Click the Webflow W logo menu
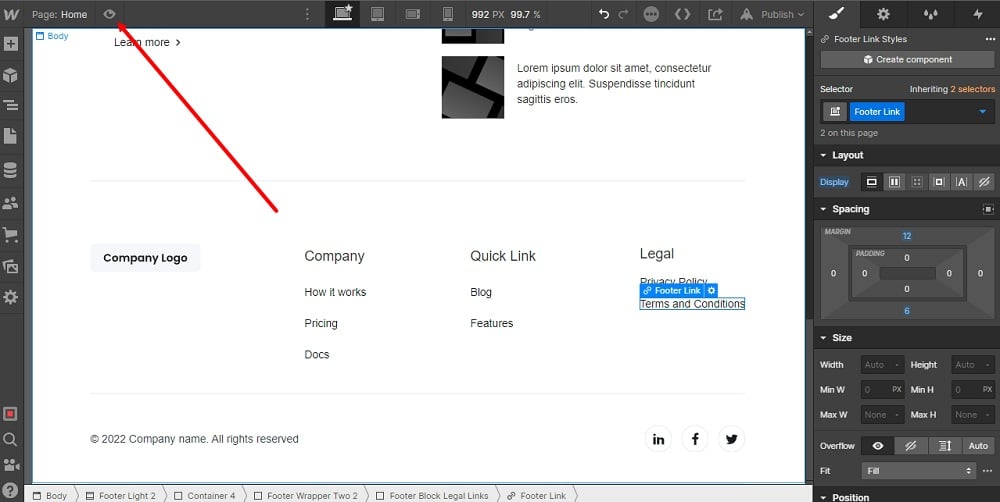Screen dimensions: 1000x502 pyautogui.click(x=11, y=14)
